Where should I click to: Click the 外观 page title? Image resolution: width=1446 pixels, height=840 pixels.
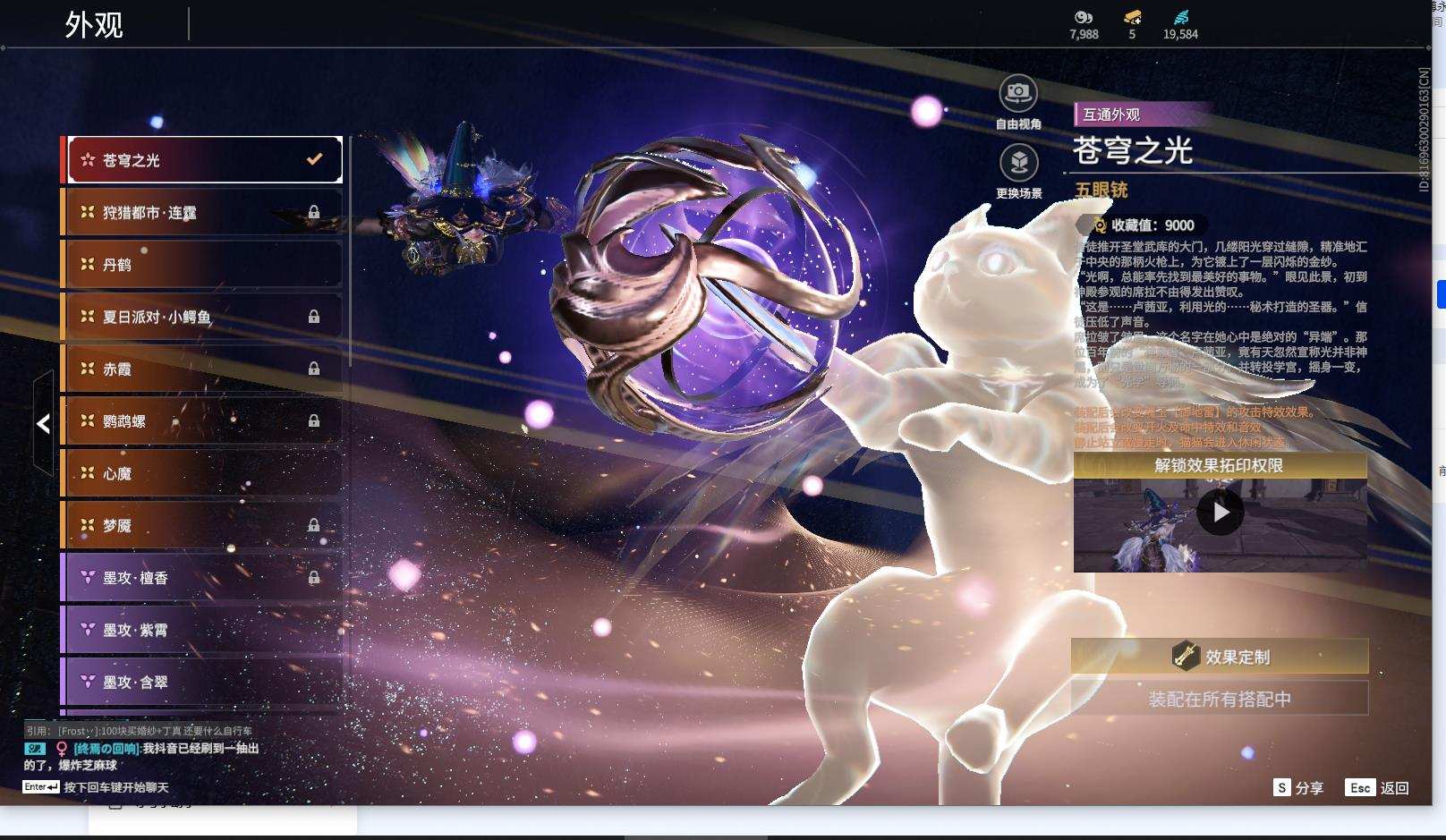point(94,24)
